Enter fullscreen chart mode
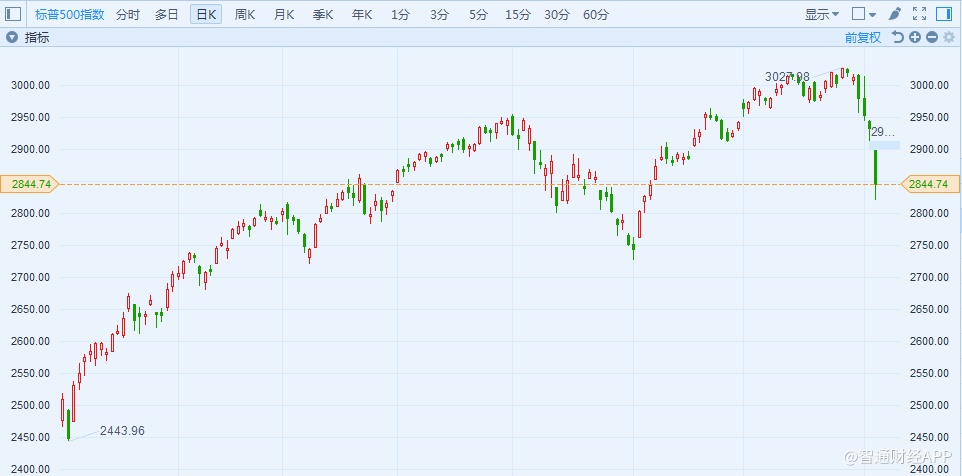Screen dimensions: 962x476 (919, 14)
